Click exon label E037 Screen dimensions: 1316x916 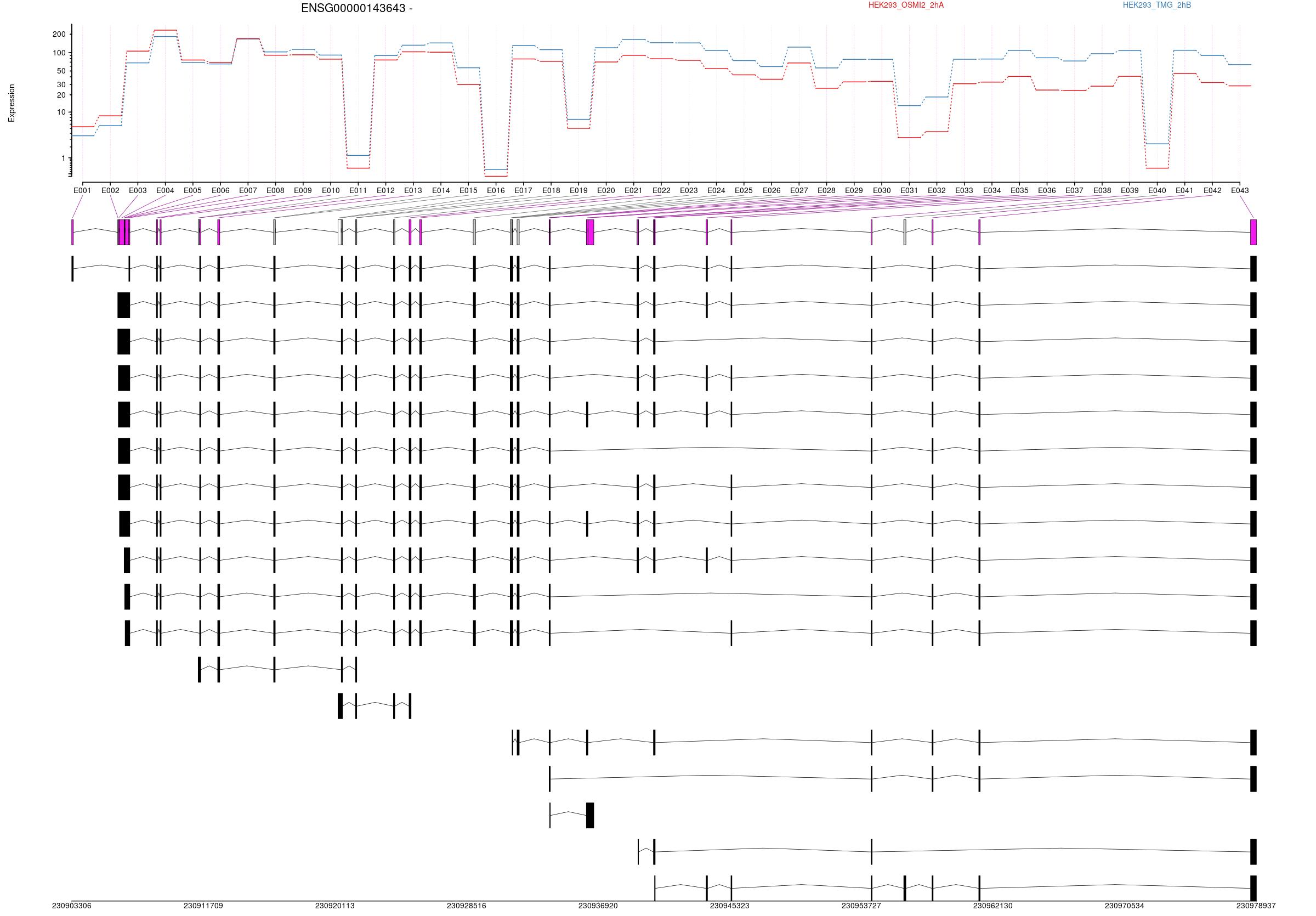(x=1075, y=190)
